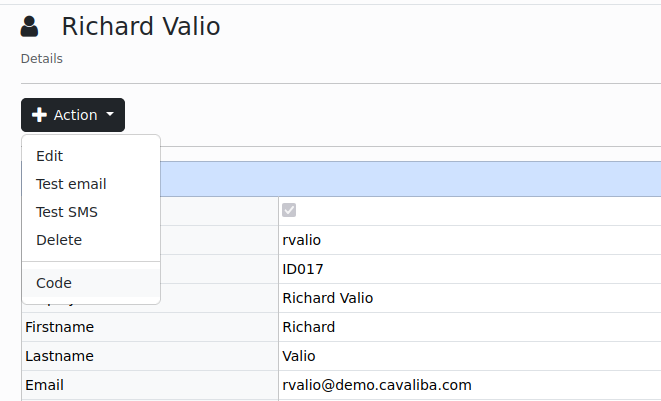Choose Edit from the Action menu
This screenshot has width=661, height=401.
click(50, 156)
